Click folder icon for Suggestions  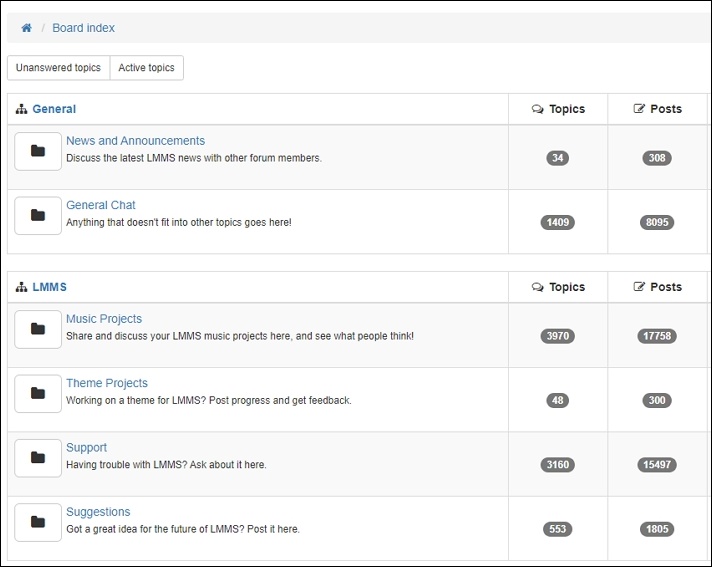[38, 523]
